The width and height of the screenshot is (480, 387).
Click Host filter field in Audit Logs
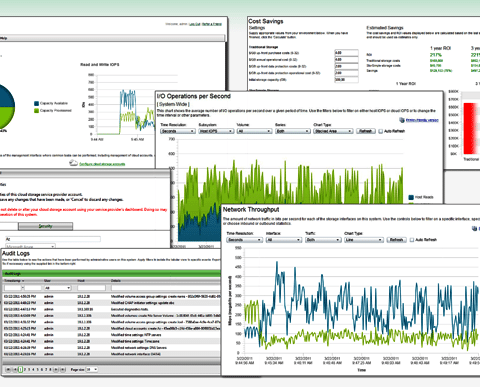[x=91, y=288]
